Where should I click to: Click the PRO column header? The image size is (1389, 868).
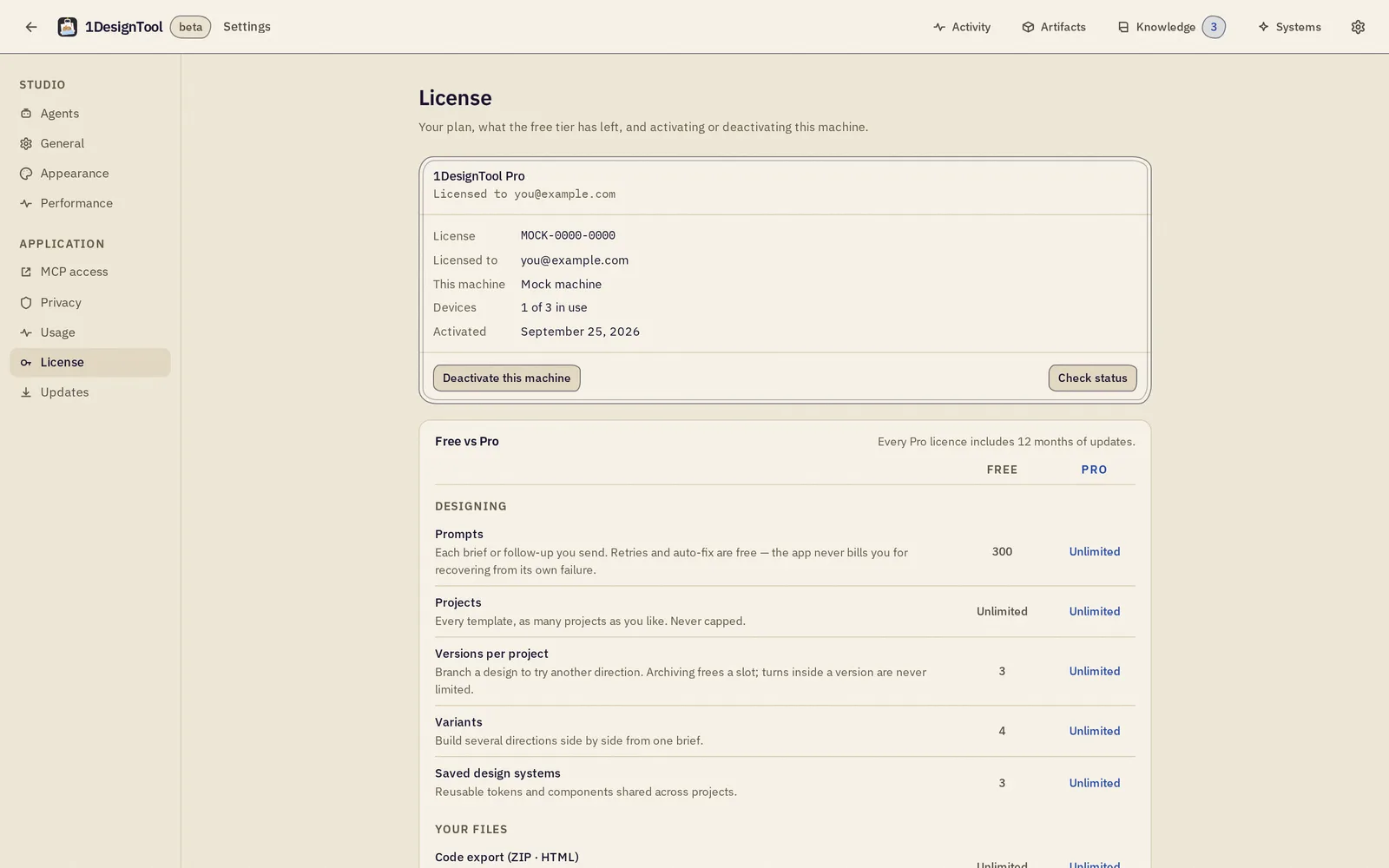click(1094, 470)
